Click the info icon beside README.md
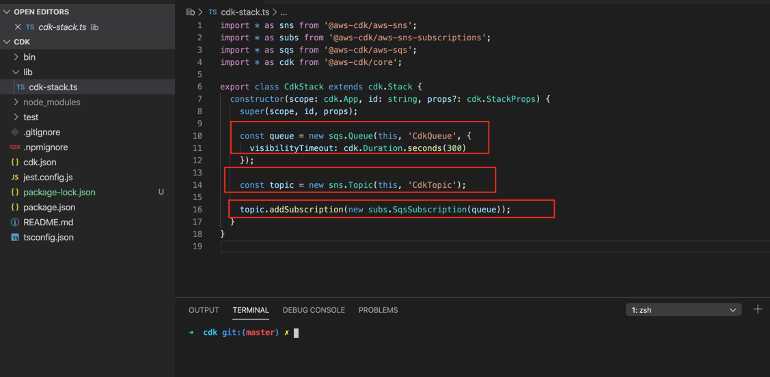Viewport: 770px width, 377px height. [x=15, y=222]
